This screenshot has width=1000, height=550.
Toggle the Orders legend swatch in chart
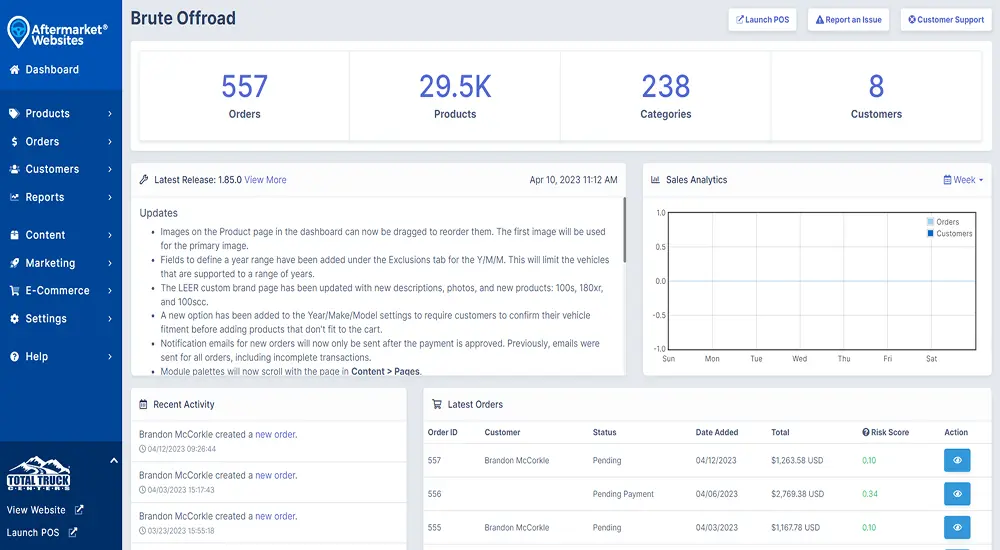[930, 222]
